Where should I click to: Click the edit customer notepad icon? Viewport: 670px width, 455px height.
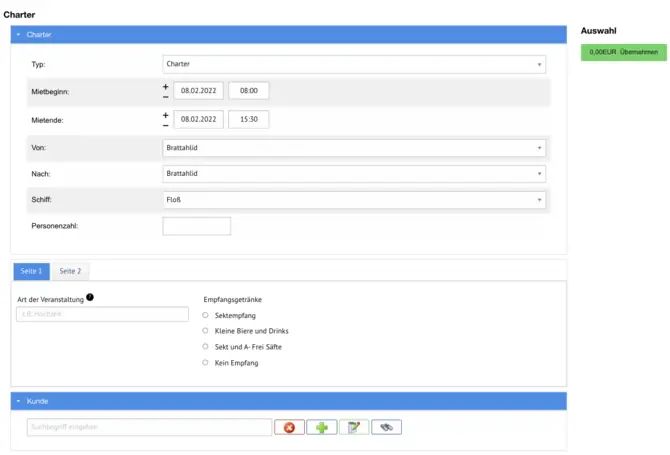pyautogui.click(x=354, y=427)
